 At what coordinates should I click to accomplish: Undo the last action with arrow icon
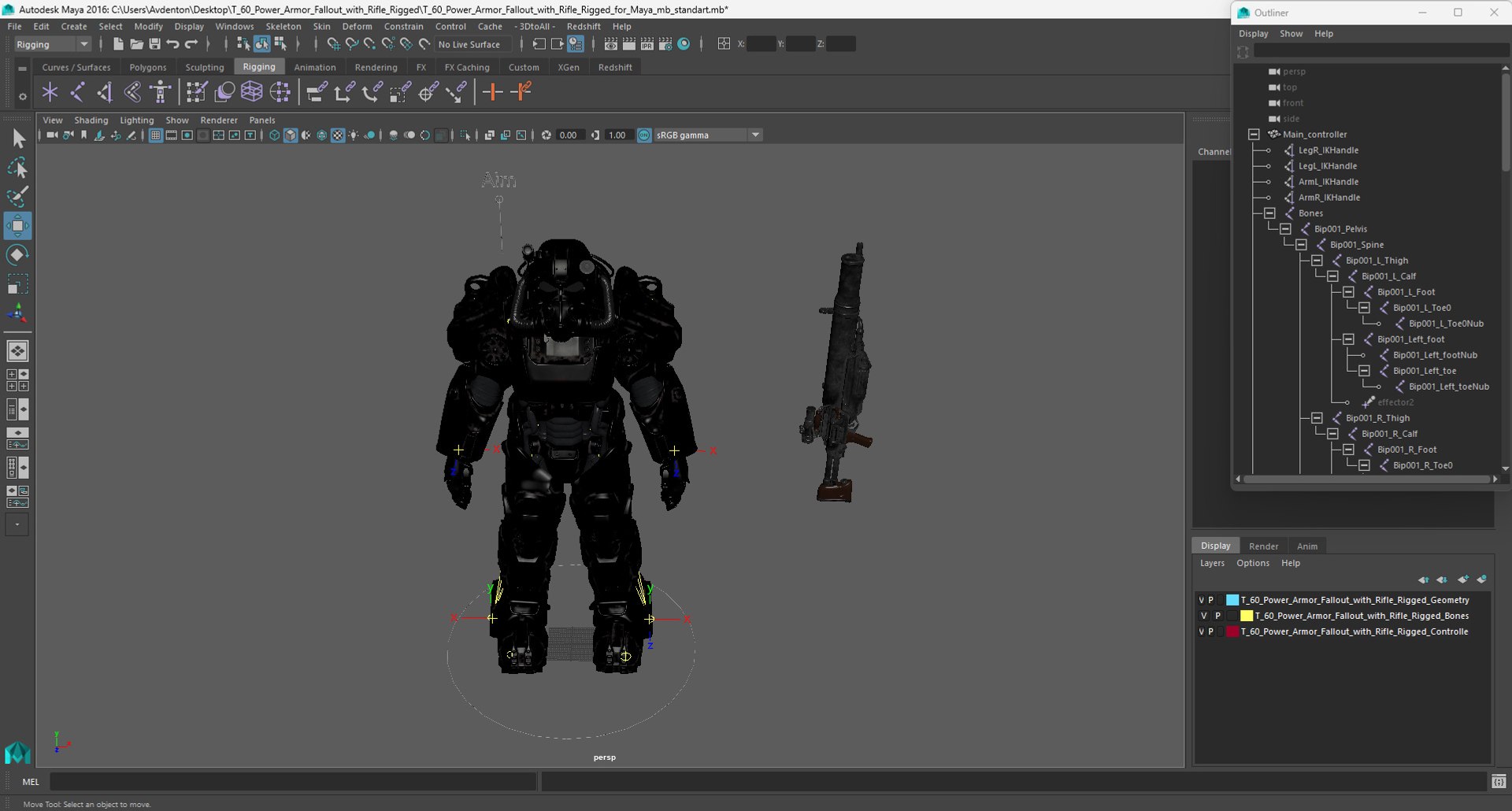coord(172,44)
